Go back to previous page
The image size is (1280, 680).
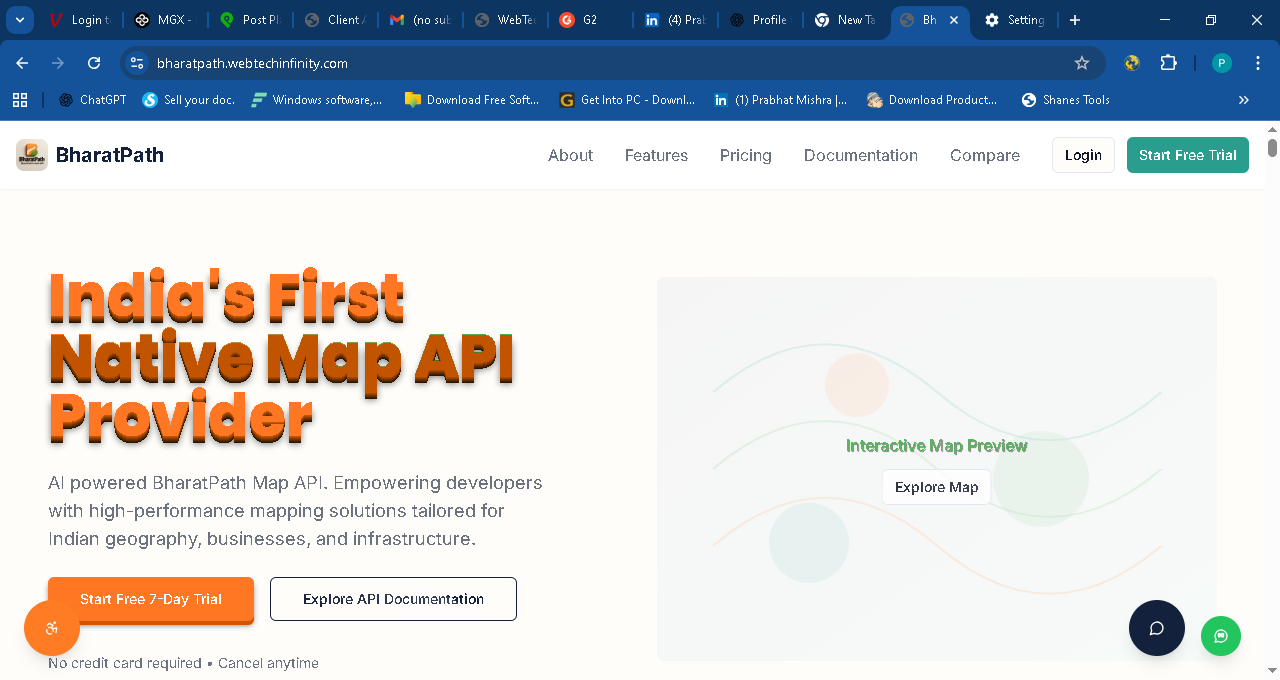(22, 63)
